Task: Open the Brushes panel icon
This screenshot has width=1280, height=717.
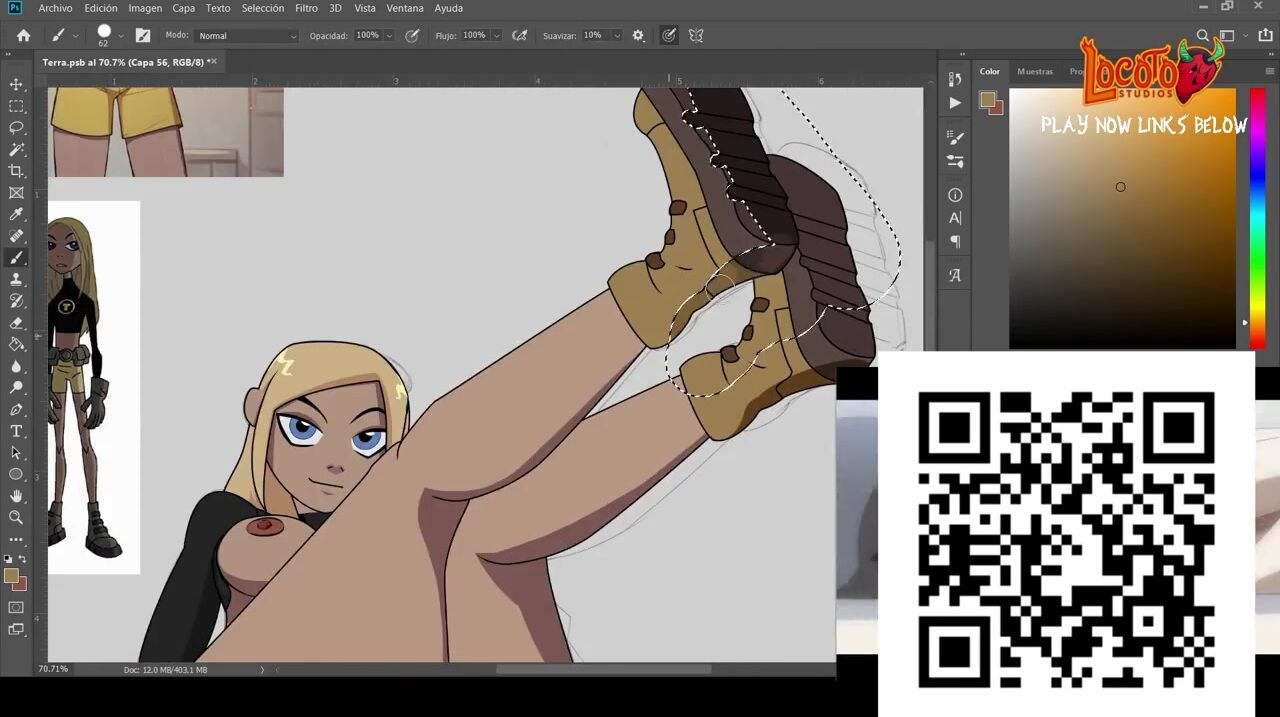Action: (x=955, y=161)
